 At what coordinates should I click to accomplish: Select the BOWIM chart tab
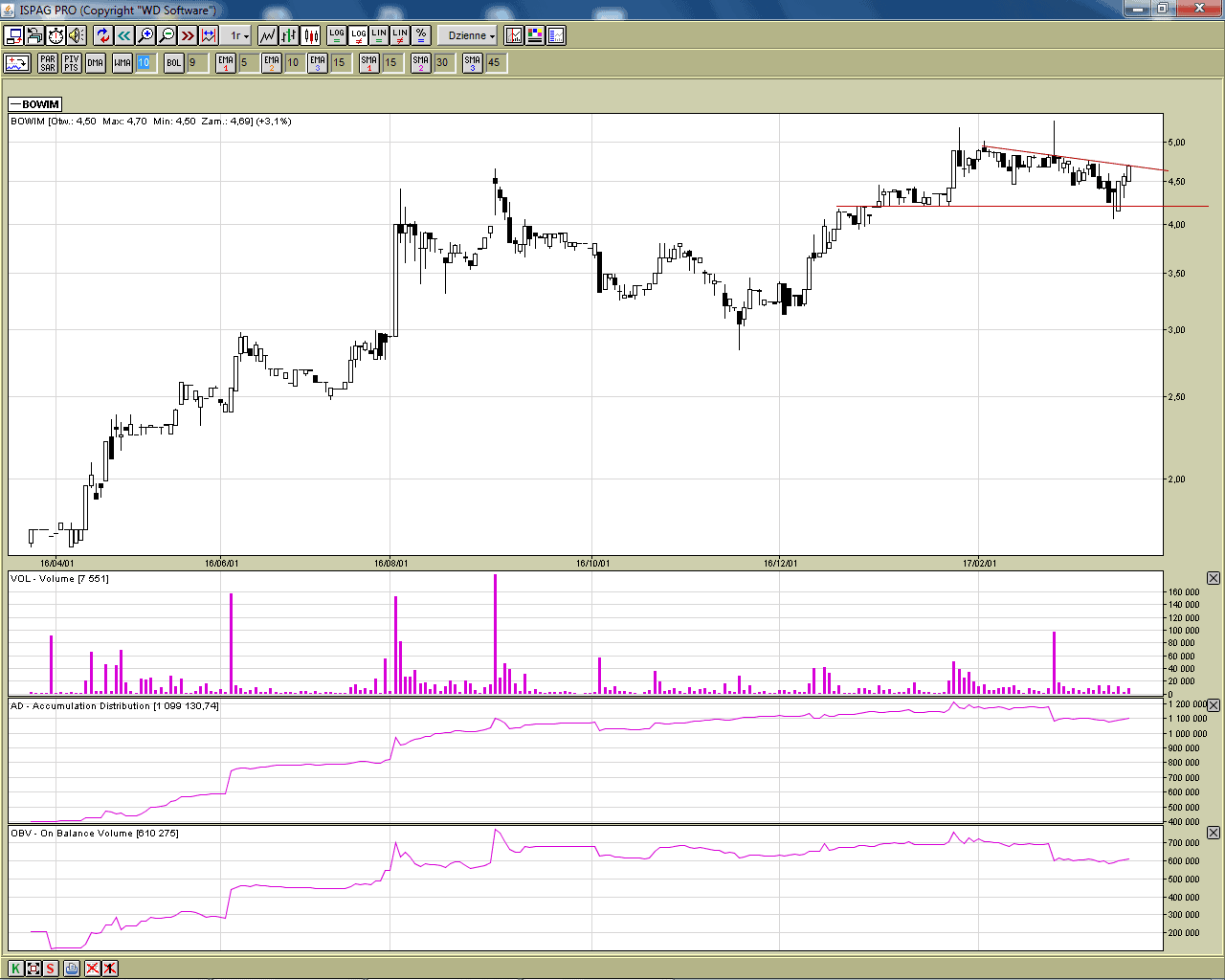coord(35,104)
